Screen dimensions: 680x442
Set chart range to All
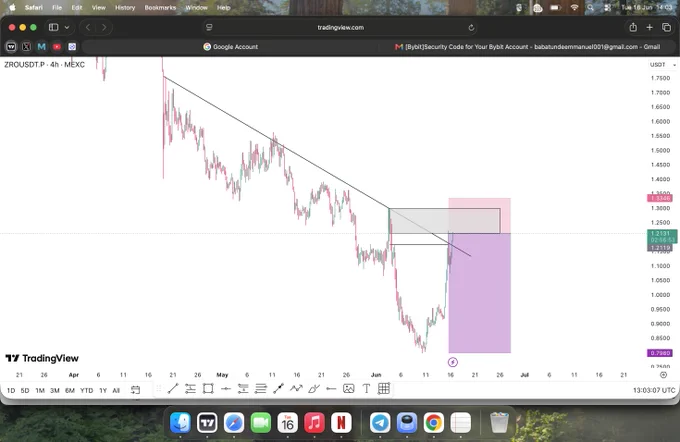coord(116,390)
